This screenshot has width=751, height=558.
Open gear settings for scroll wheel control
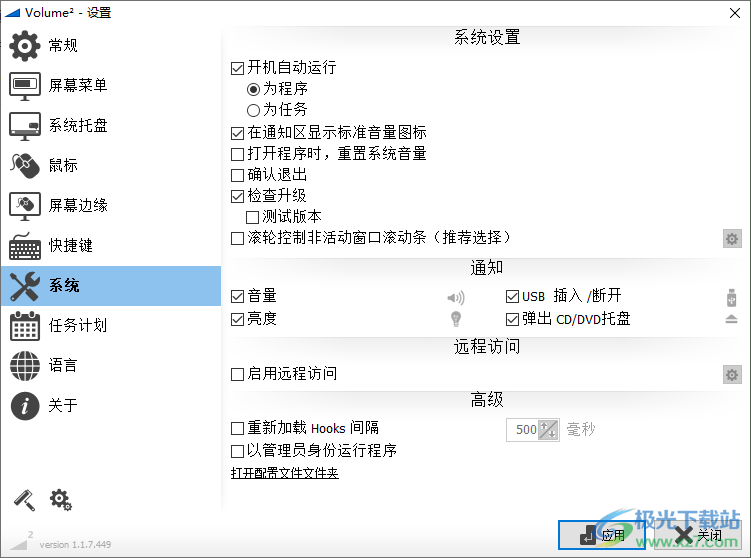pyautogui.click(x=732, y=238)
